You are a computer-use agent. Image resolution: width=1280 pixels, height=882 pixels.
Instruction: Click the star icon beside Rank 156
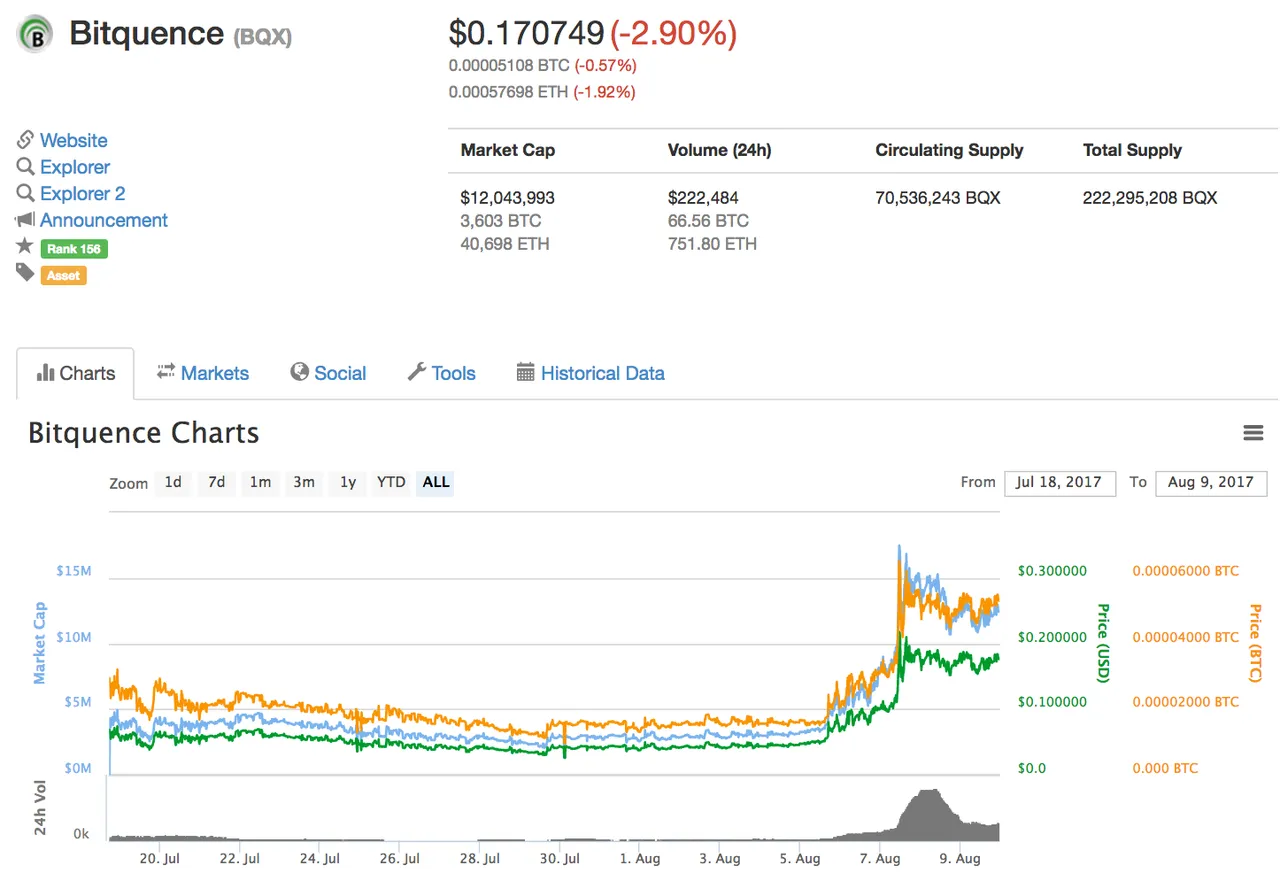(x=25, y=246)
